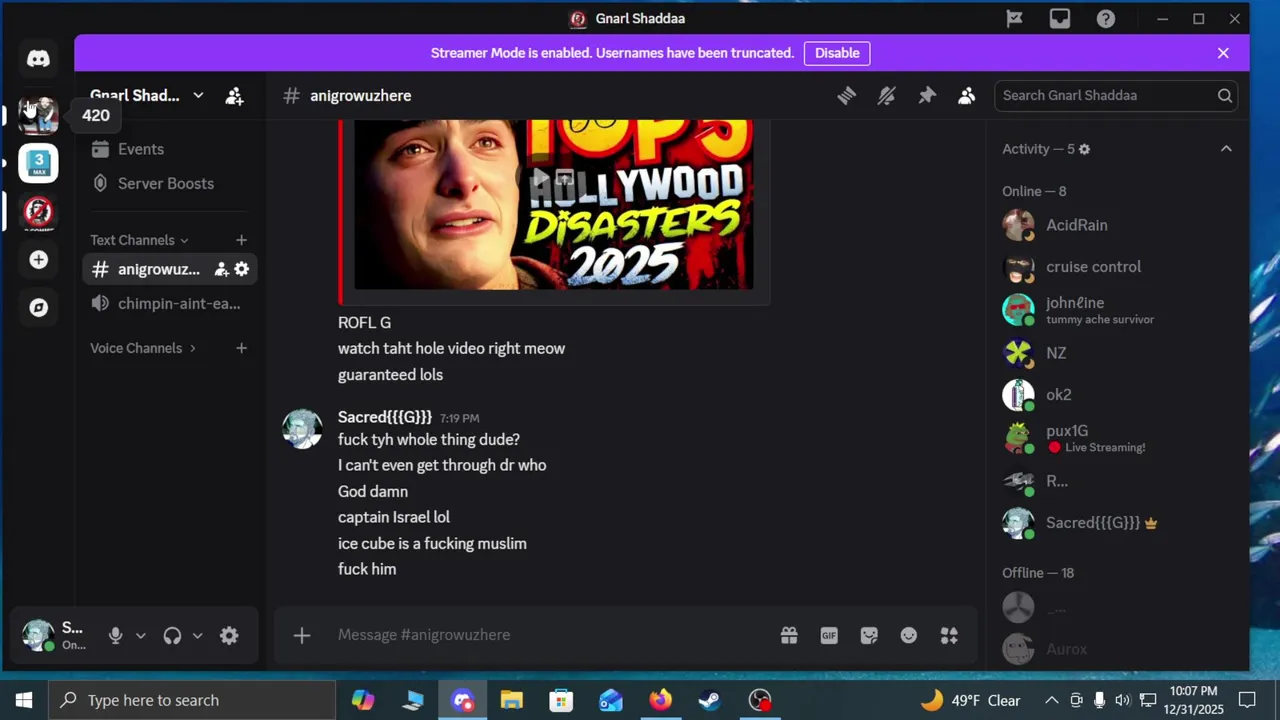Viewport: 1280px width, 720px height.
Task: Click Add a Server plus icon
Action: tap(38, 260)
